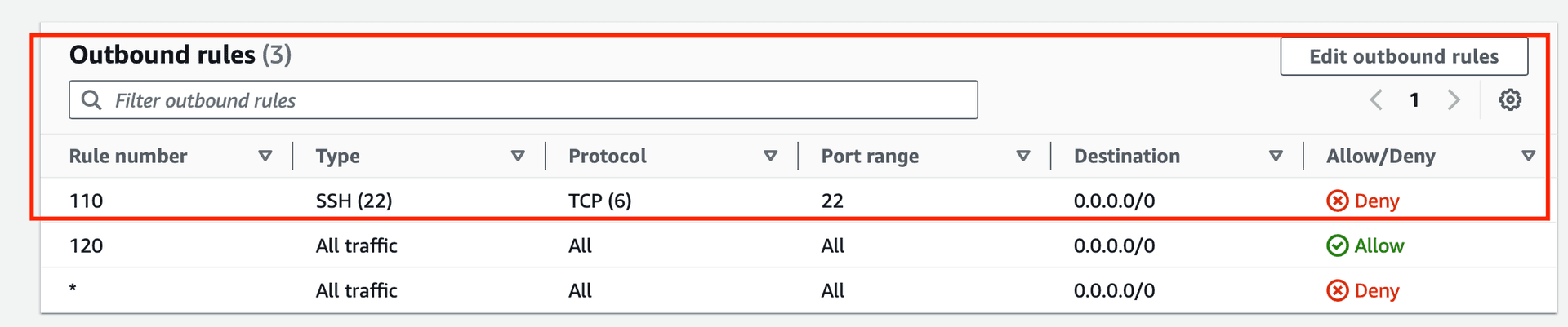Click the Allow checkmark icon on rule 120
The image size is (1568, 327).
pos(1338,245)
